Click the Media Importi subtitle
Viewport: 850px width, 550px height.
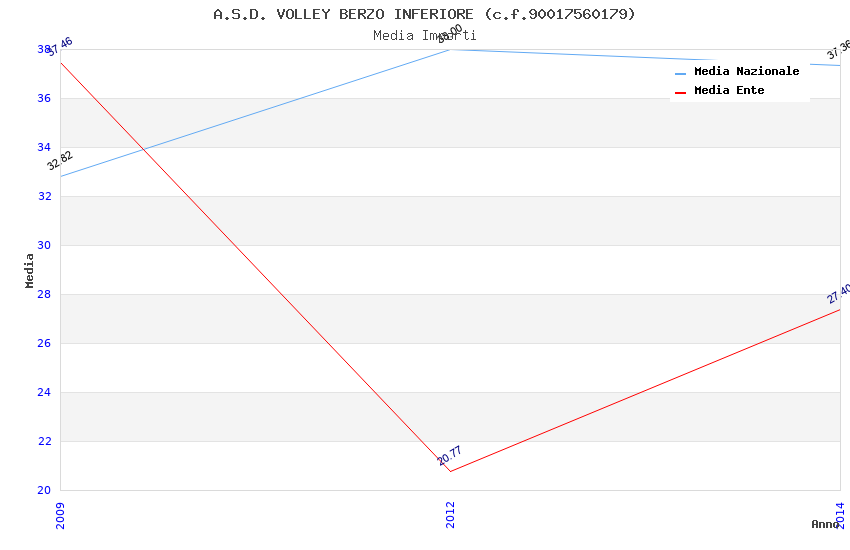(x=424, y=36)
